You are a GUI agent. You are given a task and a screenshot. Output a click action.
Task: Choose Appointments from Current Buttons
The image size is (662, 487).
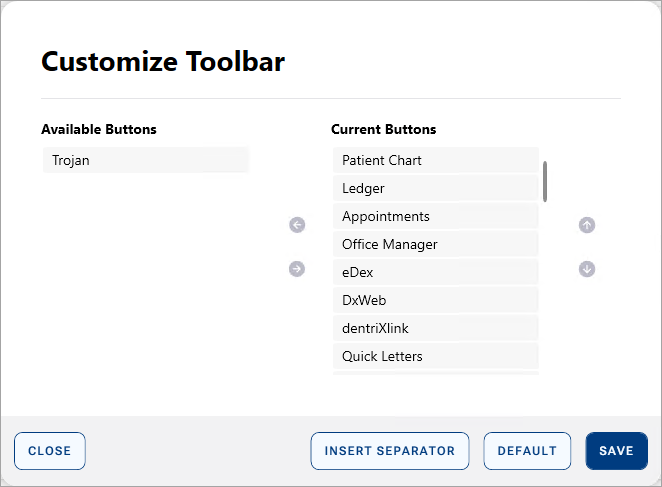(x=435, y=216)
